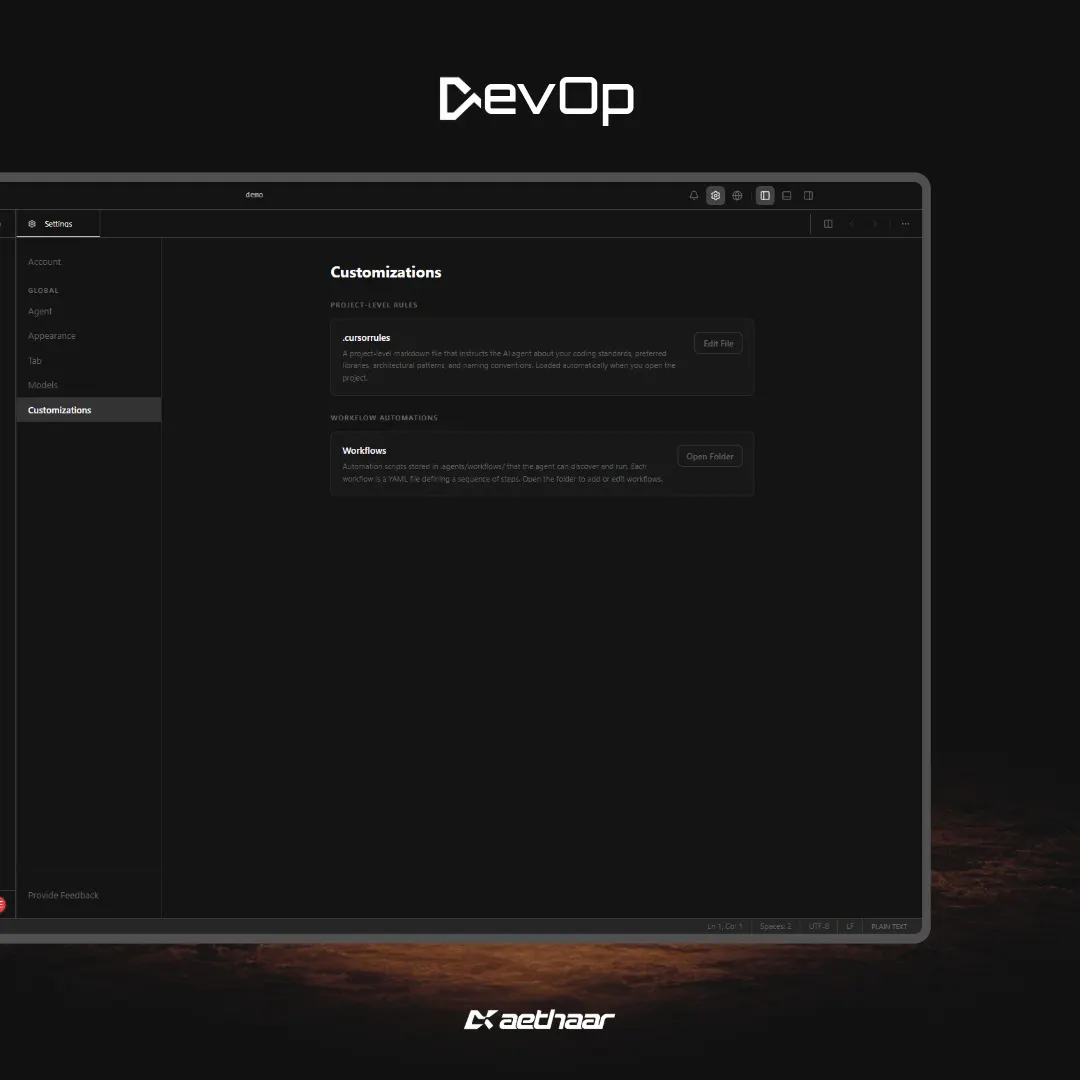Split the editor with the split icon
This screenshot has height=1080, width=1080.
[828, 224]
